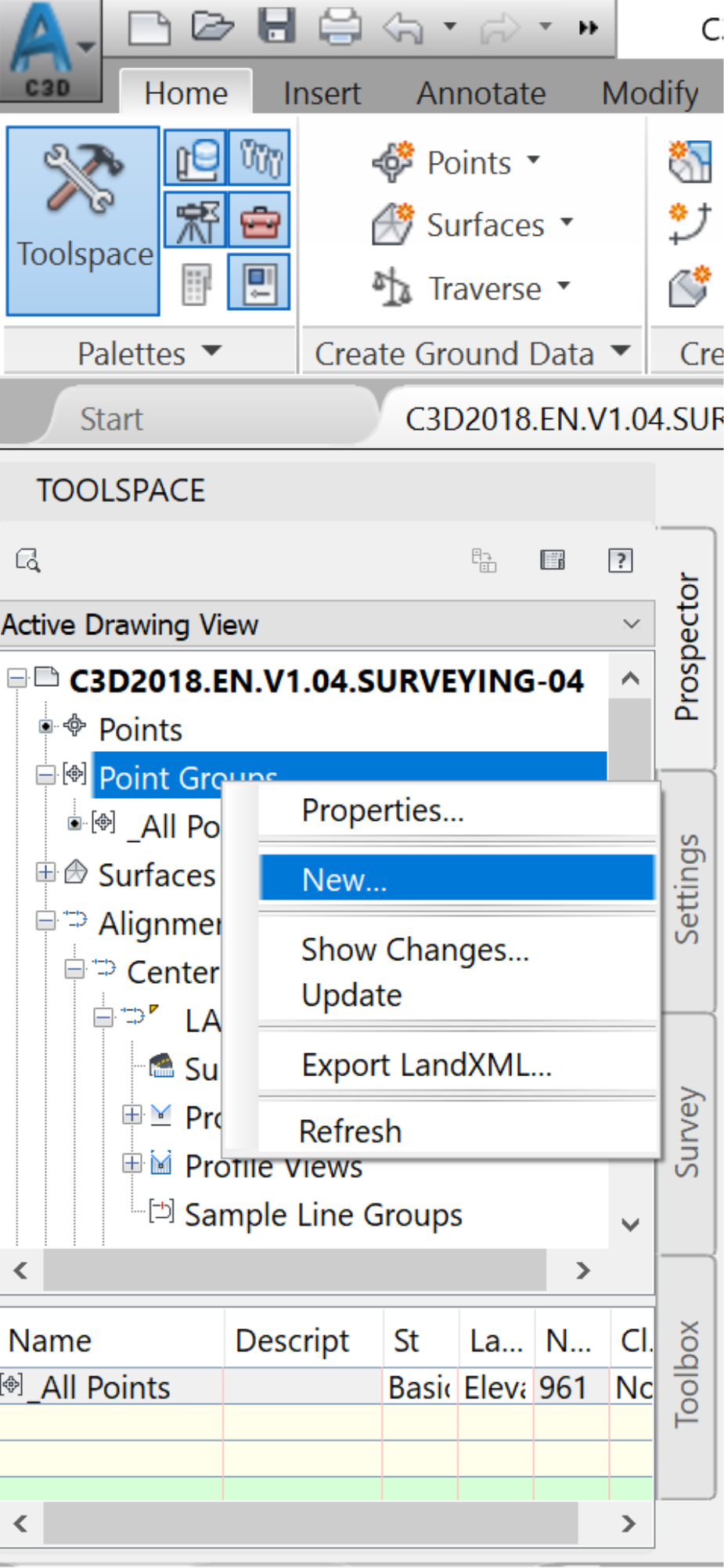Click the tree vertical scrollbar up arrow
724x1568 pixels.
coord(631,678)
